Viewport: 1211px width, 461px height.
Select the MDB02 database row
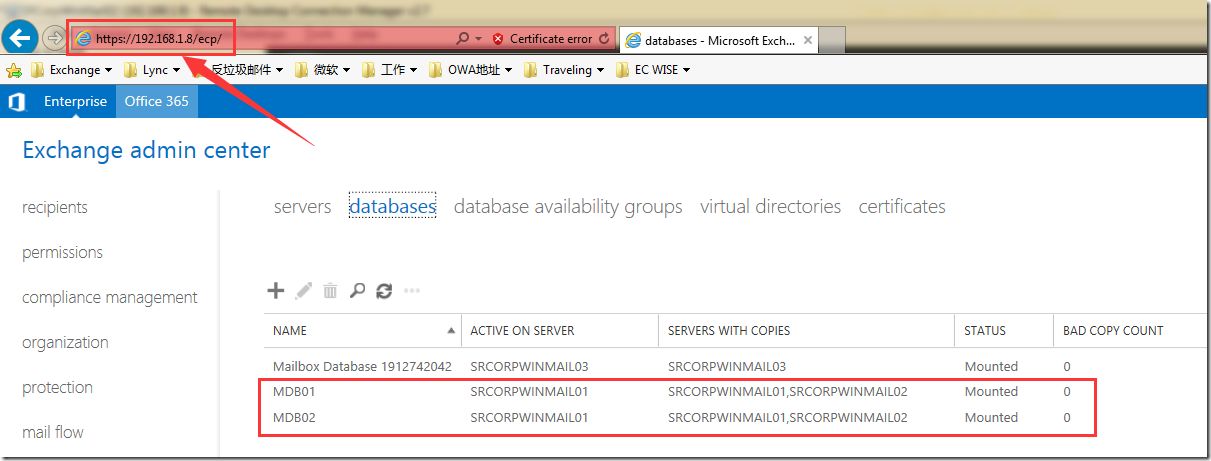click(x=735, y=418)
